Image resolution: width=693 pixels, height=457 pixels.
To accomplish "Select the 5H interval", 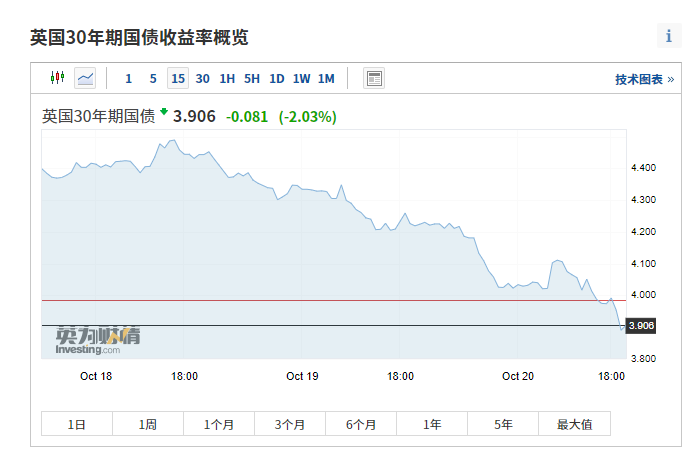I will [252, 79].
